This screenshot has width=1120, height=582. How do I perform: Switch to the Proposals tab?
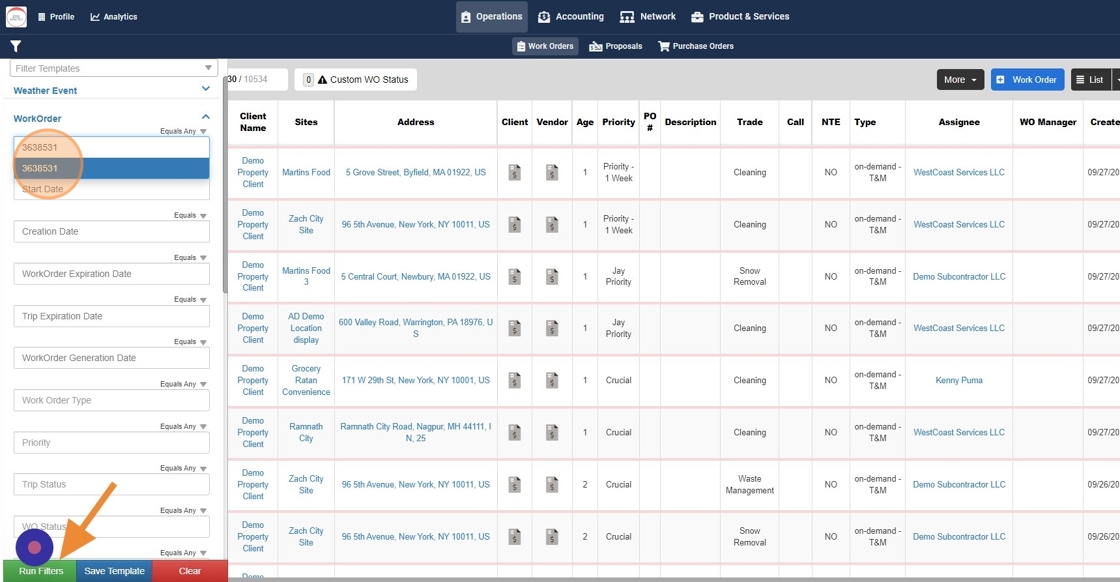tap(616, 46)
